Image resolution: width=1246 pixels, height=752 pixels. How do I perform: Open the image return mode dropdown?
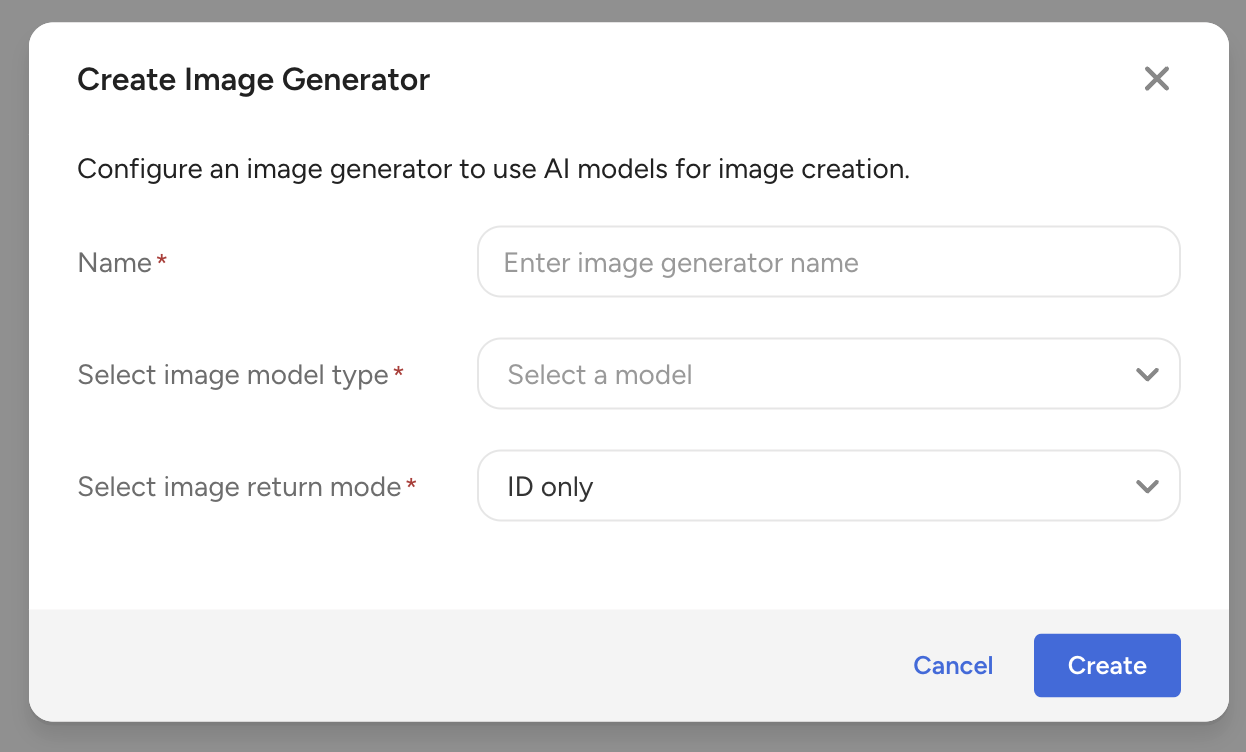click(x=800, y=486)
